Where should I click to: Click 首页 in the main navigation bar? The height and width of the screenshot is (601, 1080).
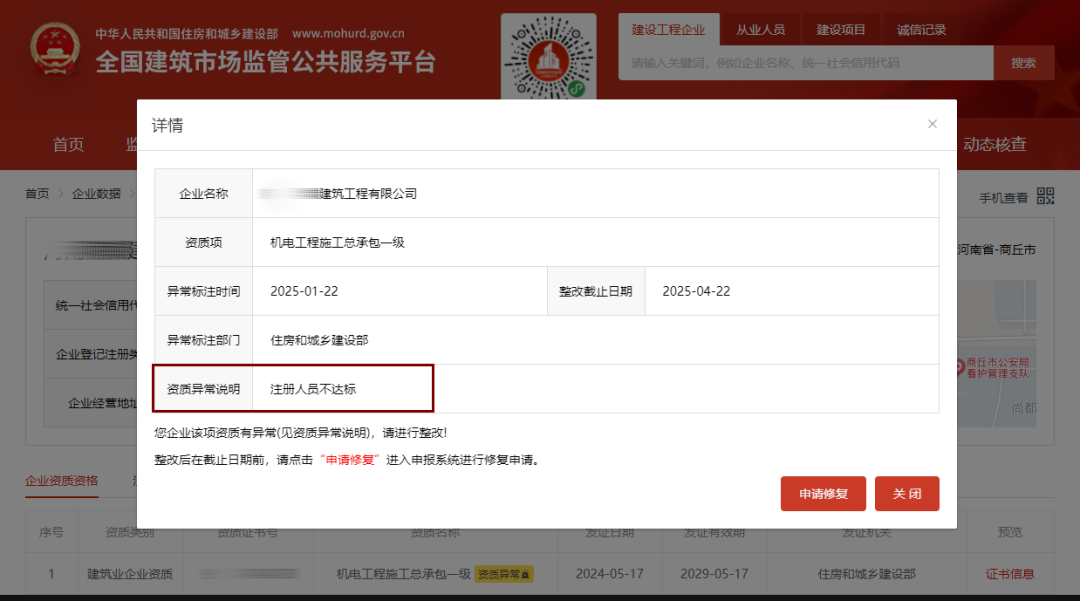tap(67, 143)
